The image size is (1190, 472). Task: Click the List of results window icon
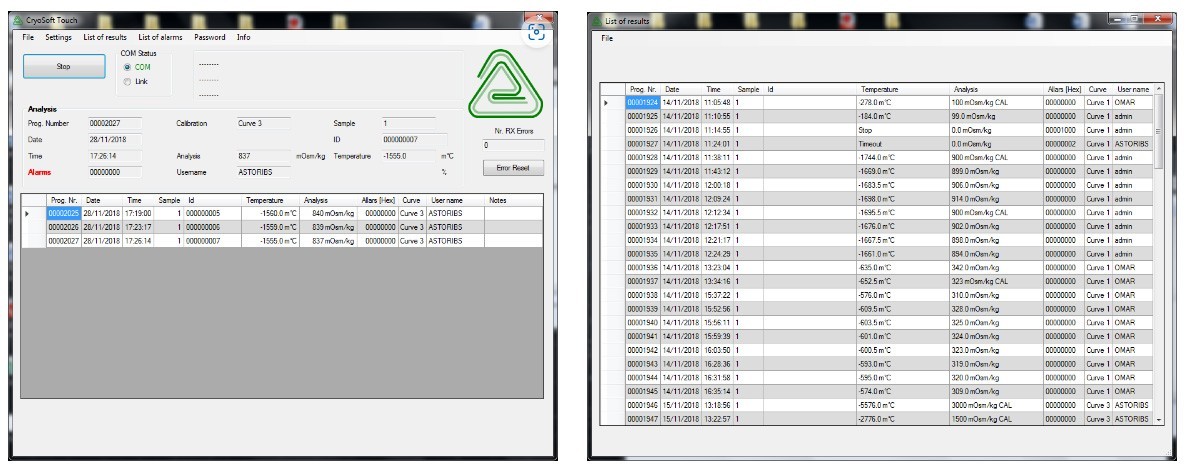pos(597,20)
